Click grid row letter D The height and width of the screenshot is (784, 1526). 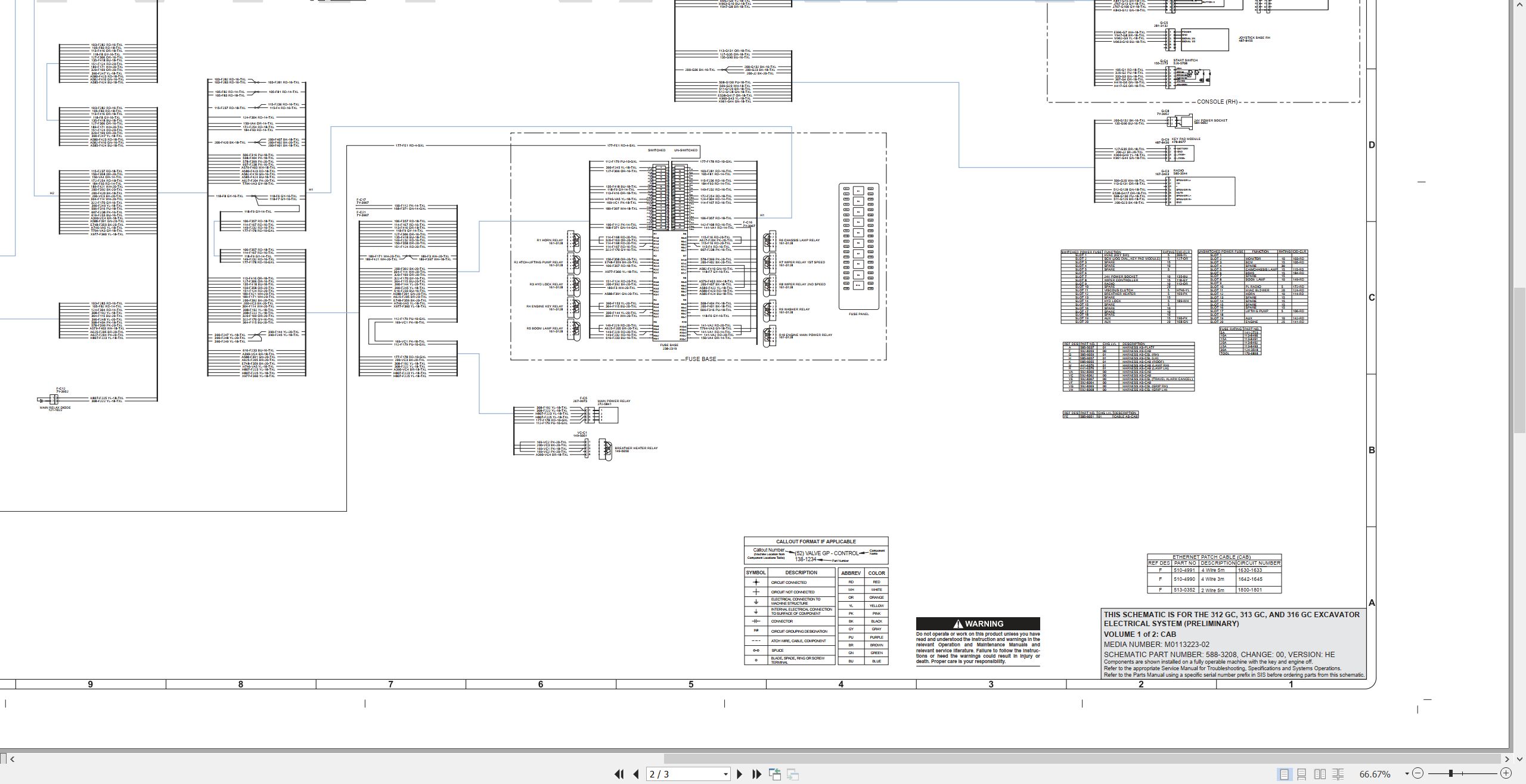point(1372,145)
